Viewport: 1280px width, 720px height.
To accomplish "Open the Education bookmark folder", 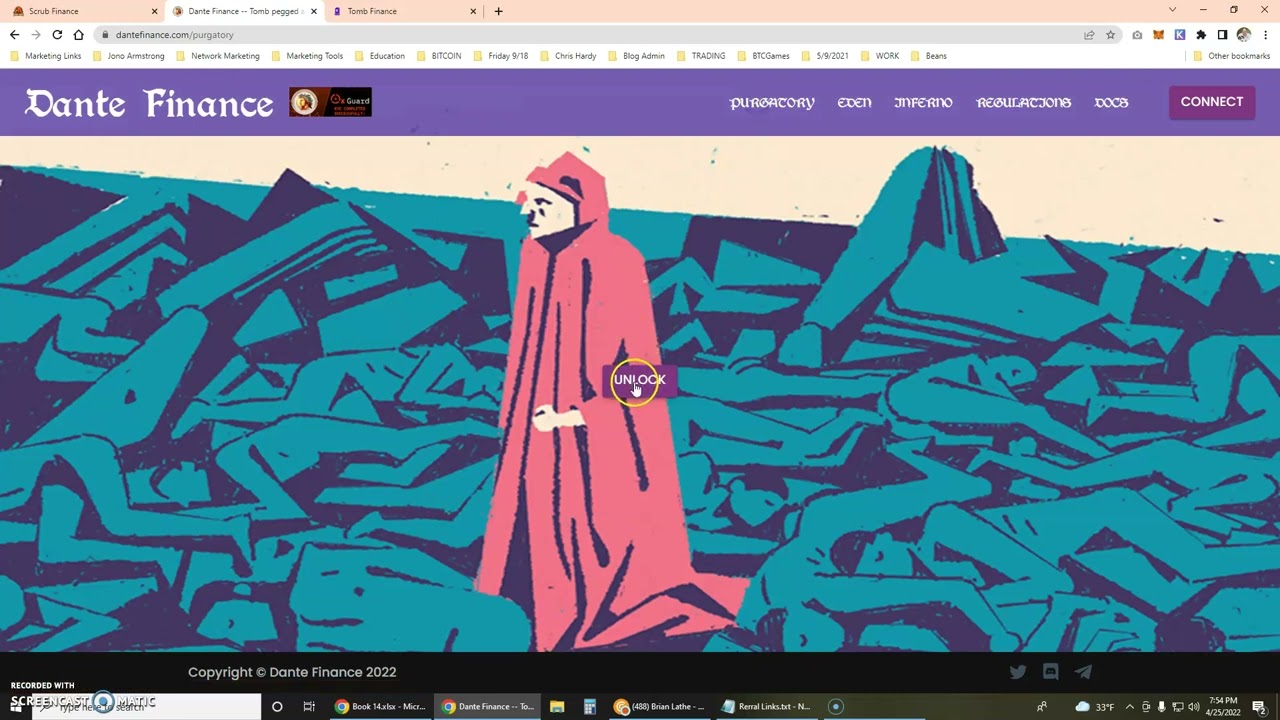I will tap(379, 56).
